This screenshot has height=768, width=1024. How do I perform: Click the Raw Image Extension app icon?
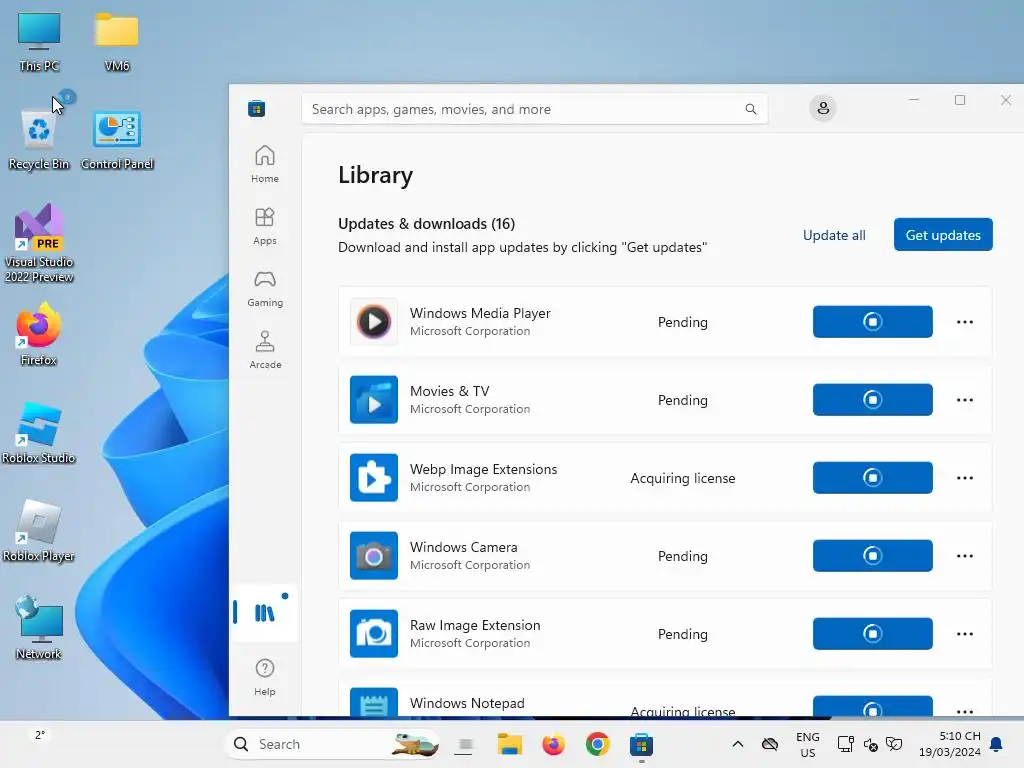[374, 633]
